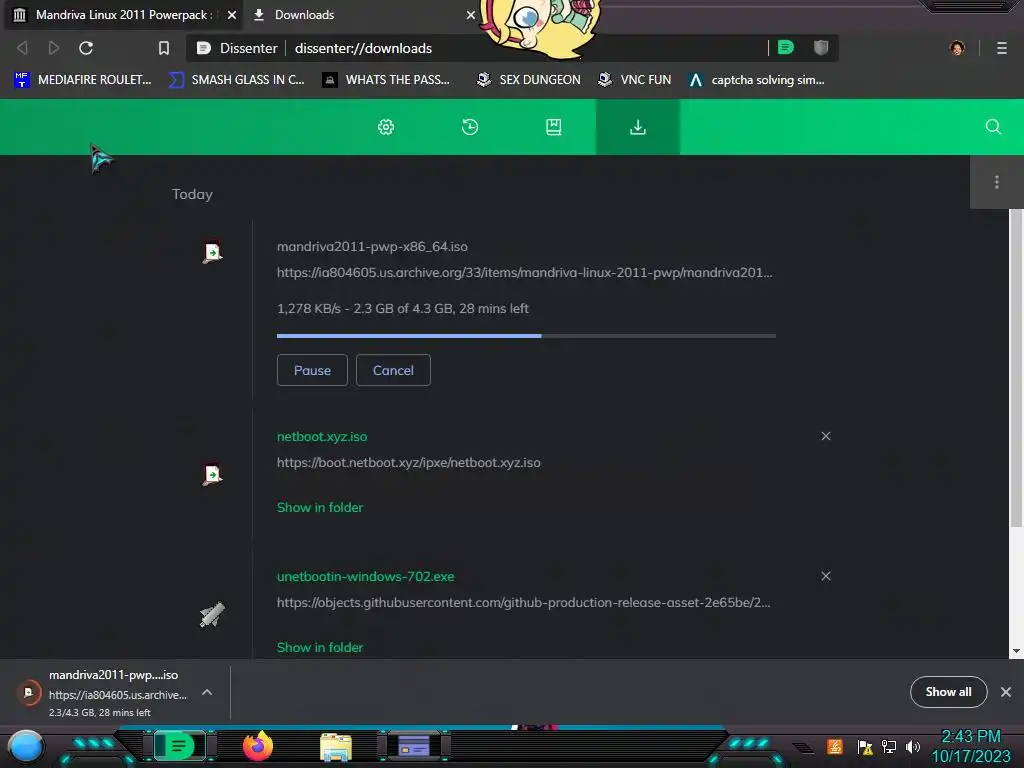The image size is (1024, 768).
Task: Open the History clock icon
Action: click(x=470, y=127)
